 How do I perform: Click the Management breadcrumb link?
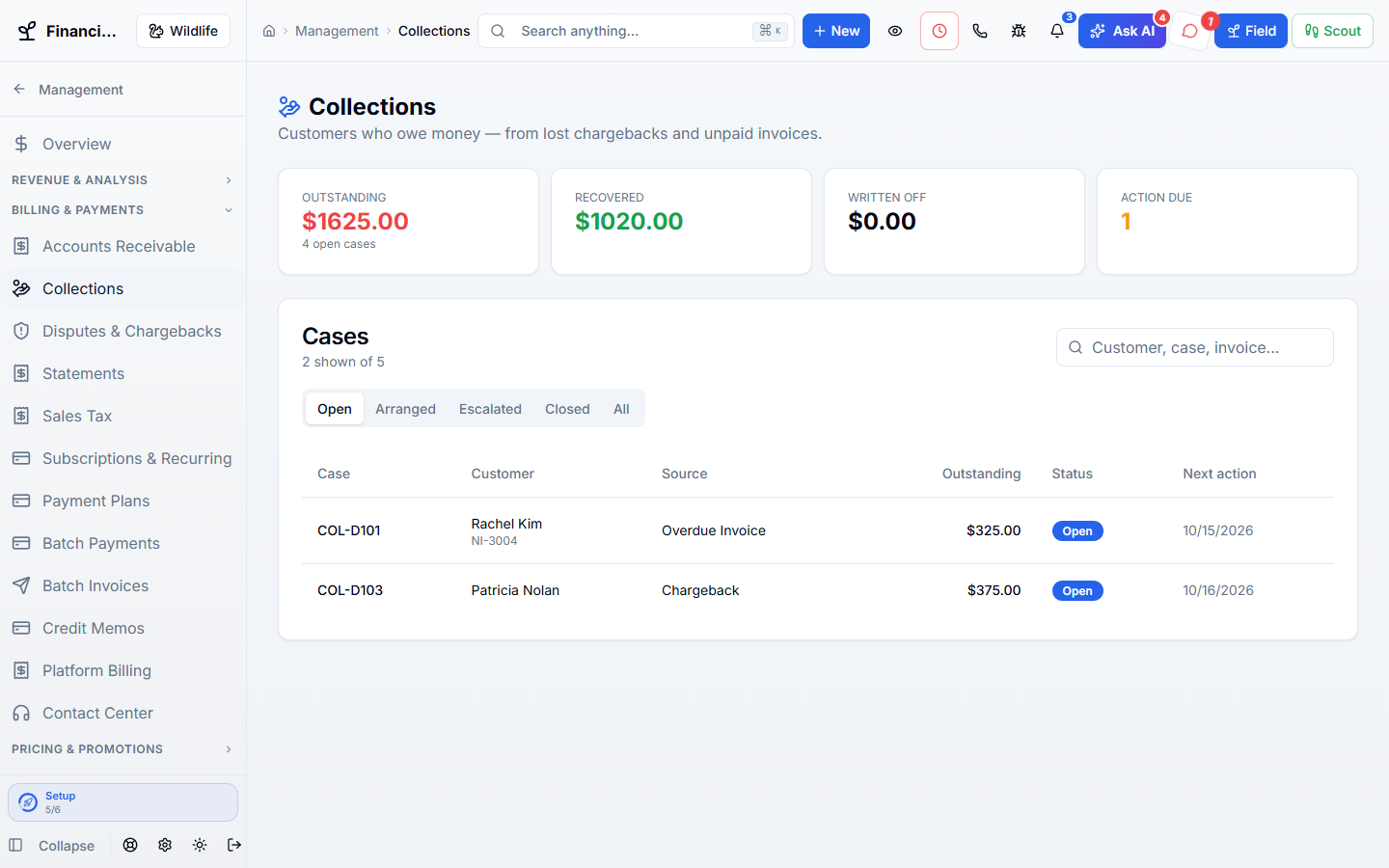pyautogui.click(x=337, y=31)
